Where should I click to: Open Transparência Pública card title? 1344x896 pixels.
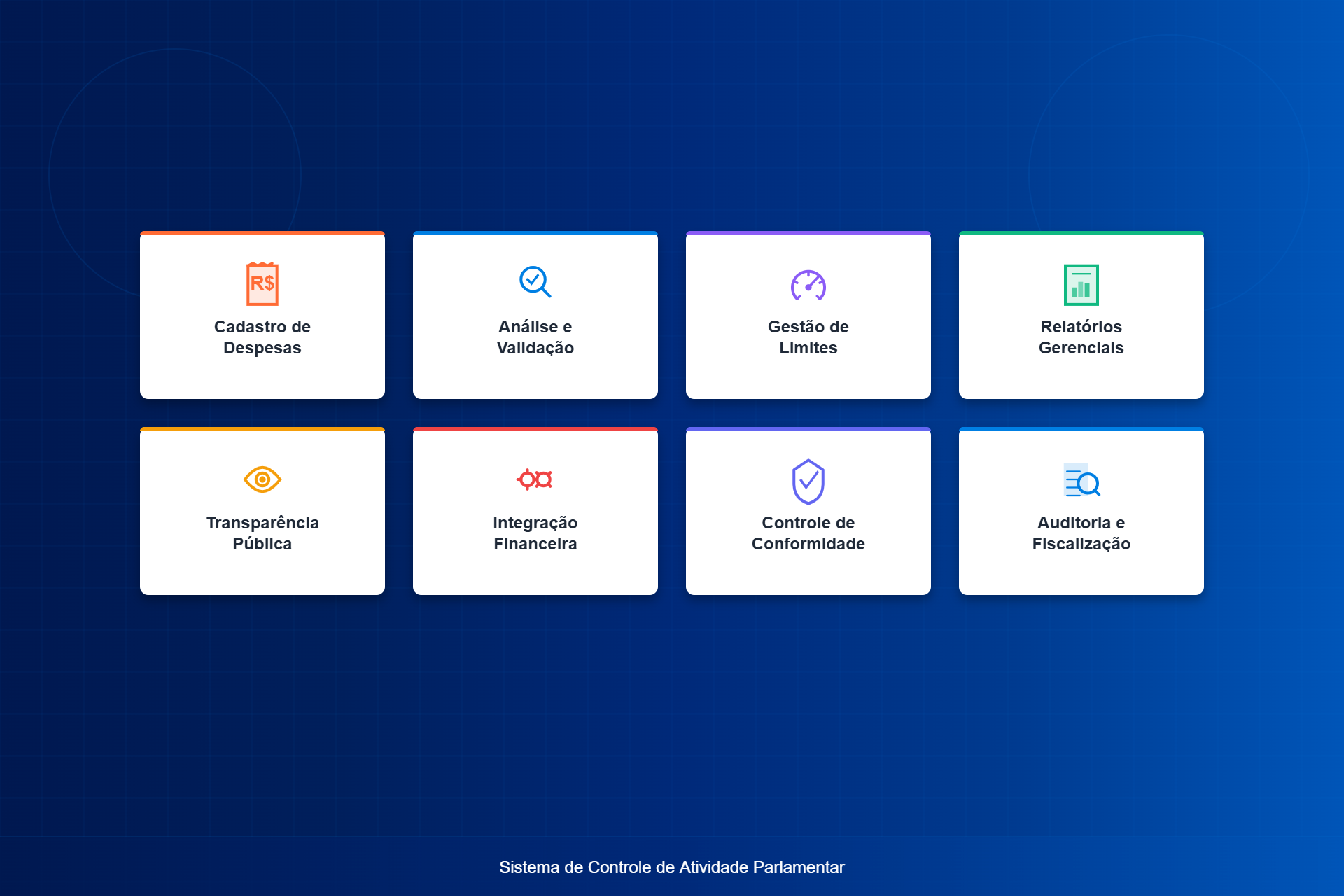262,533
